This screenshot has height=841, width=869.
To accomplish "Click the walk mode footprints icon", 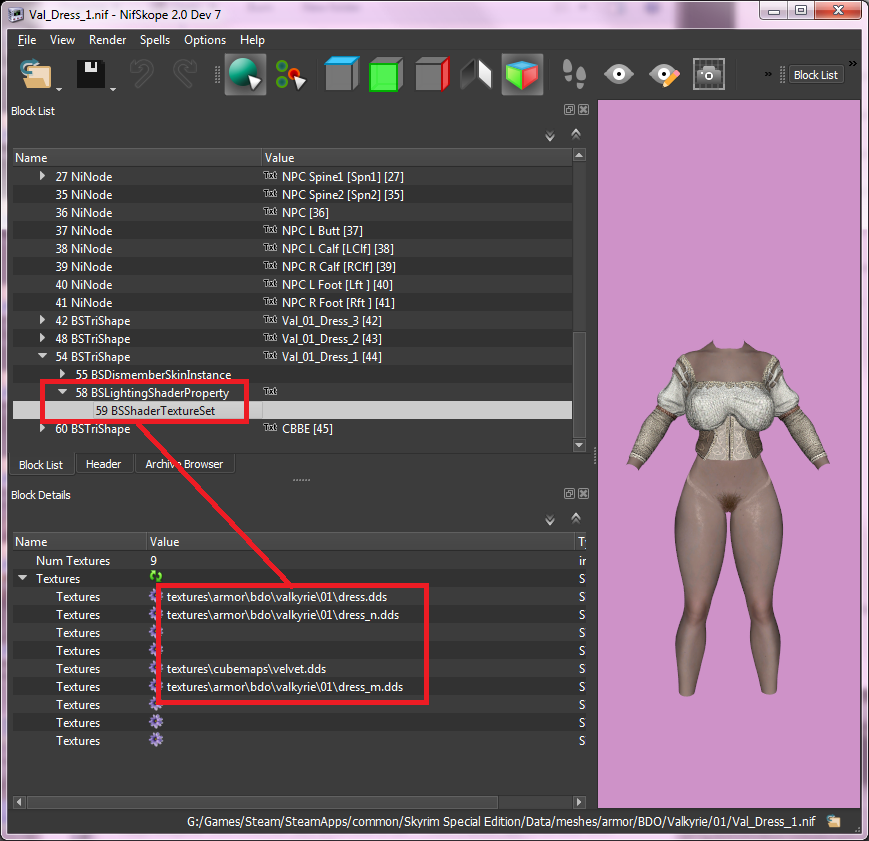I will click(x=574, y=74).
